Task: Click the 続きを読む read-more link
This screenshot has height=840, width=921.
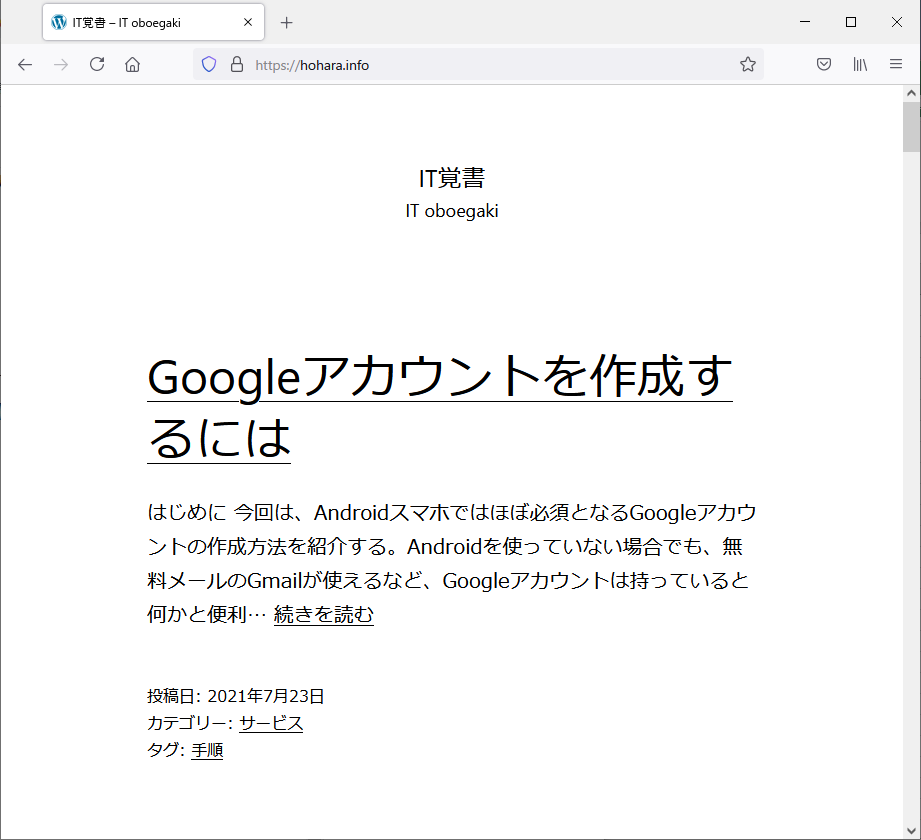Action: coord(323,615)
